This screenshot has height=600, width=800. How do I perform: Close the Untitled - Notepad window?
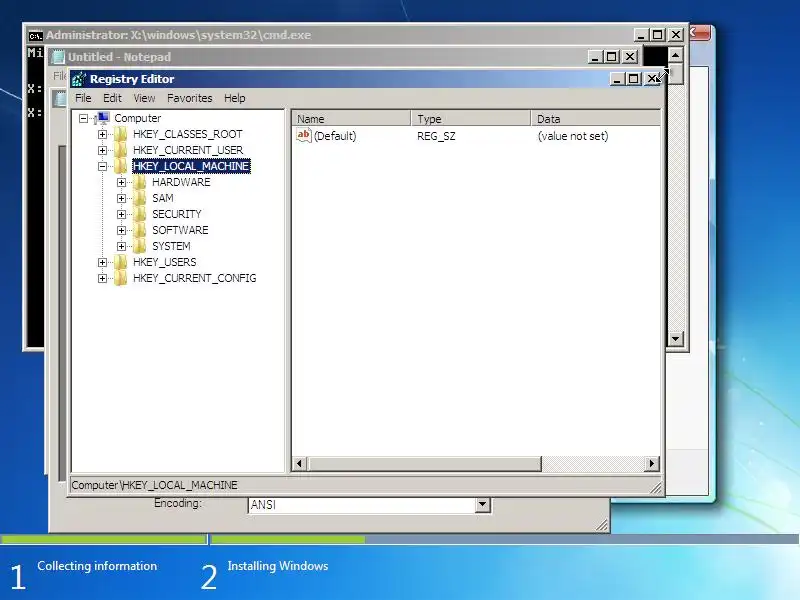tap(630, 57)
